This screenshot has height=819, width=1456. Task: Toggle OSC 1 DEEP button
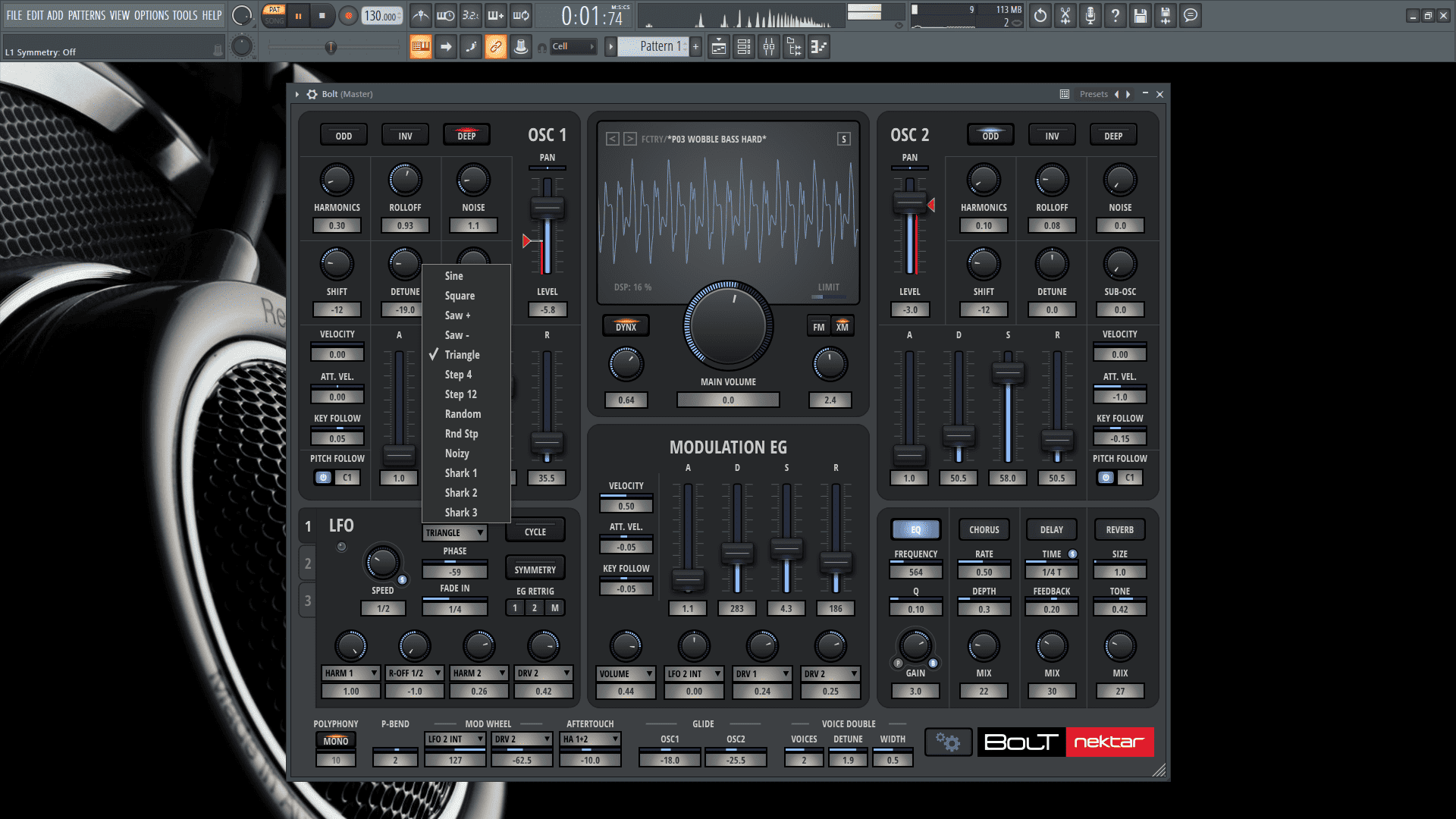tap(466, 136)
